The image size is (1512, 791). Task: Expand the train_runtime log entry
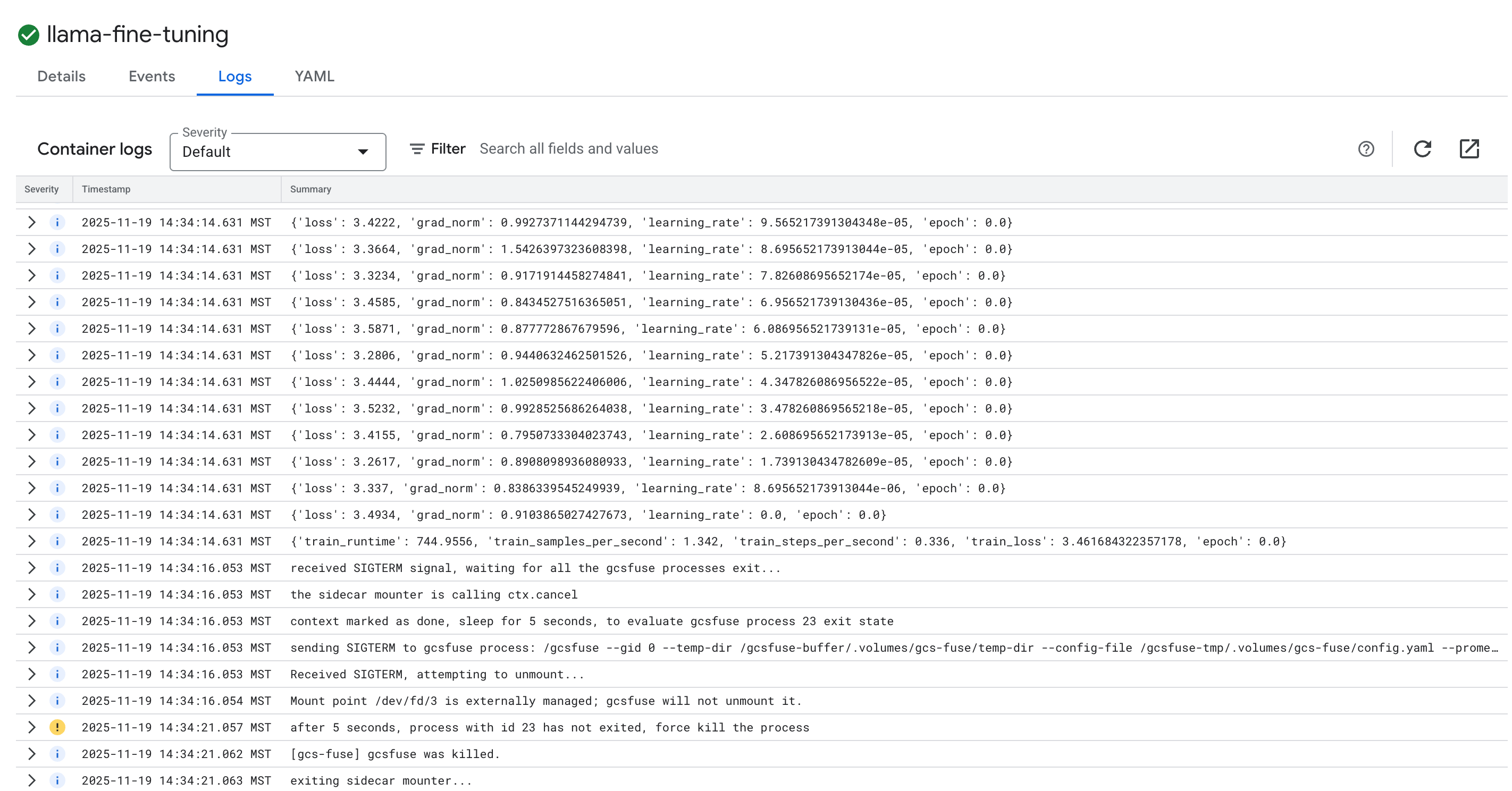pyautogui.click(x=31, y=541)
